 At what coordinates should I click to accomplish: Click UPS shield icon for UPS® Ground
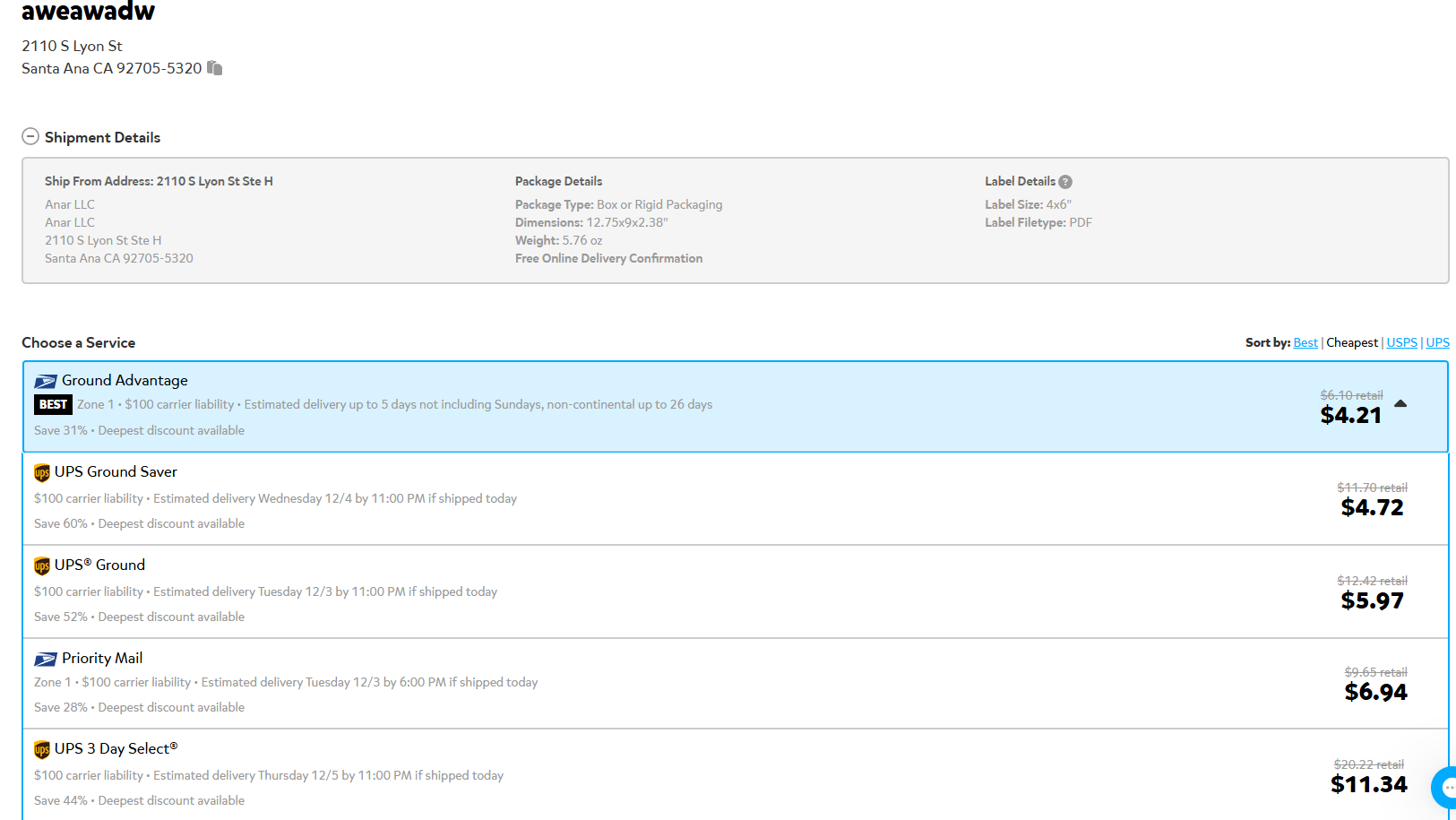pos(42,565)
